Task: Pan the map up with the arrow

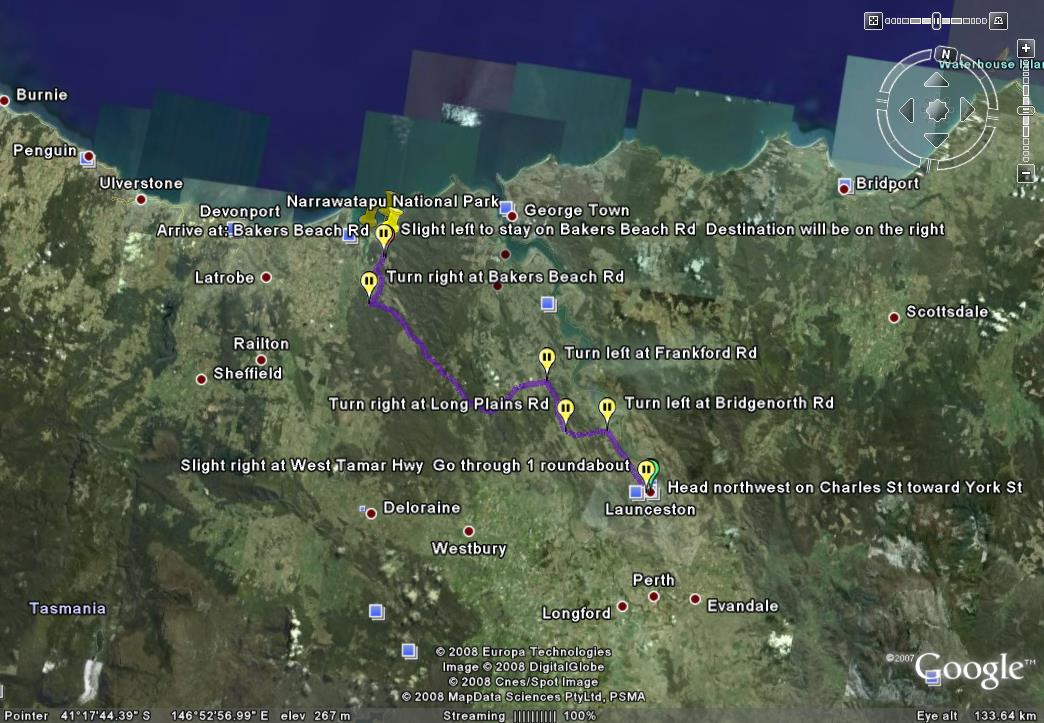Action: pos(937,80)
